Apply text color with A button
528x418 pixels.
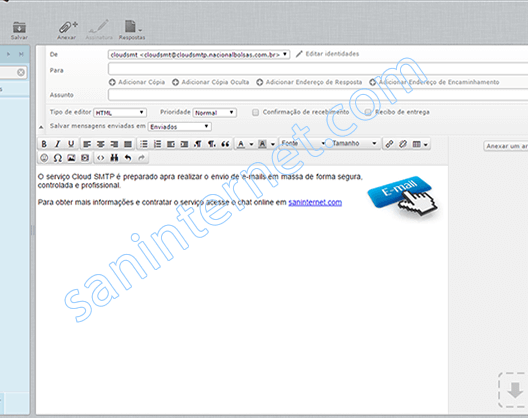(241, 144)
